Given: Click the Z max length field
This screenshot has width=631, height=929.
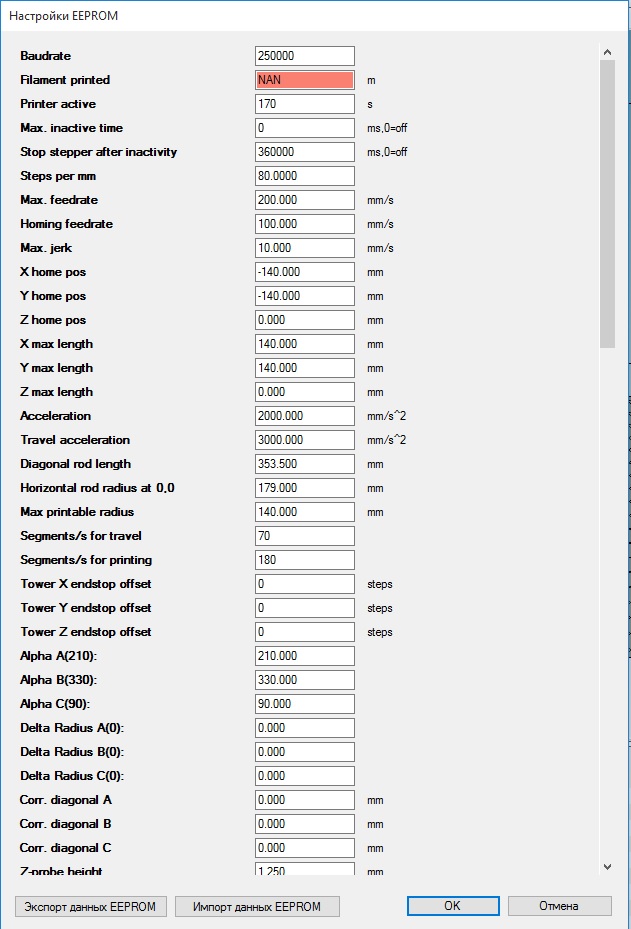Looking at the screenshot, I should pos(305,392).
